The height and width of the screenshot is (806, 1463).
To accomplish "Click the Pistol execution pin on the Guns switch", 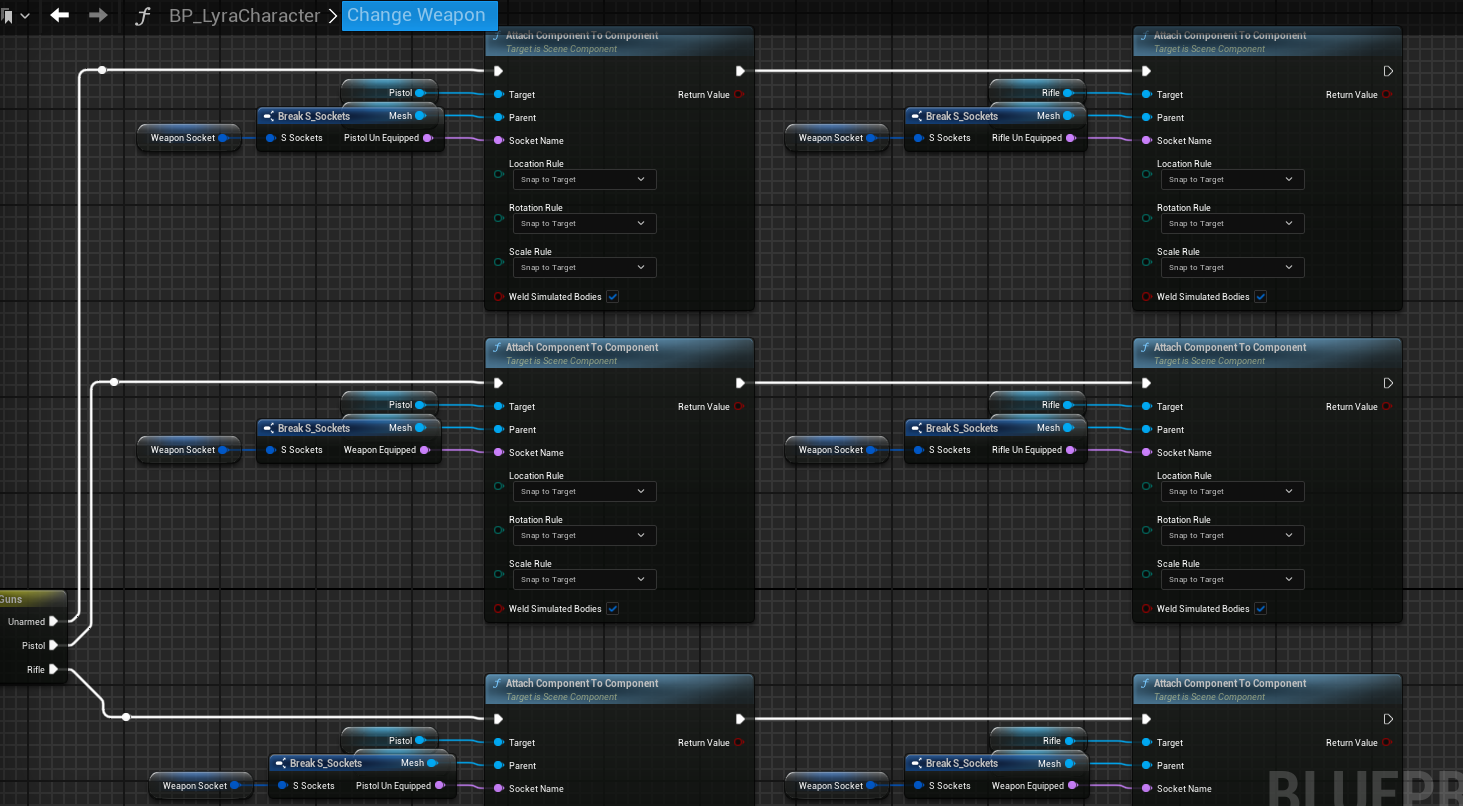I will pyautogui.click(x=54, y=645).
